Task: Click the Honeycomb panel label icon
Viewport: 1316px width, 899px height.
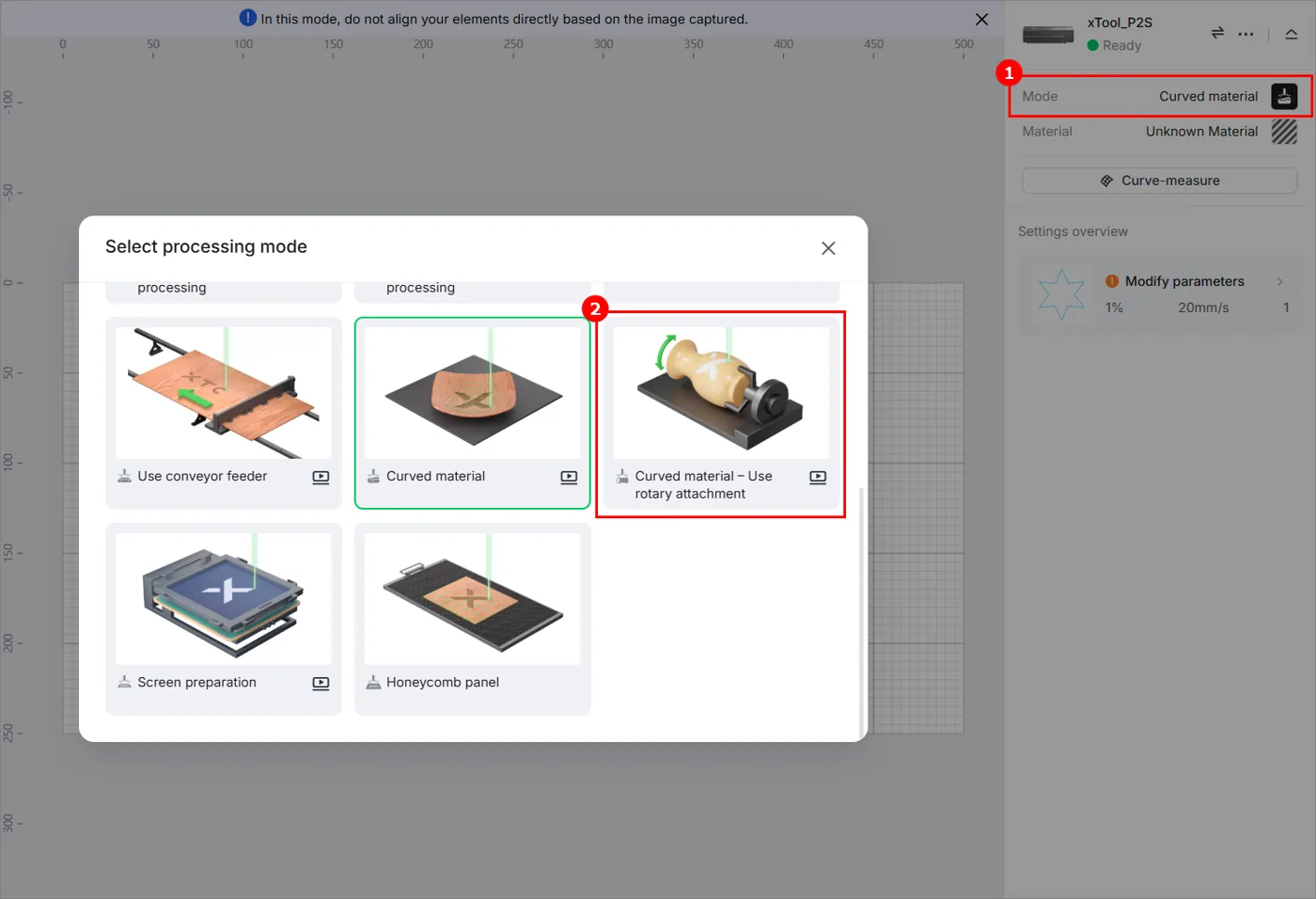Action: [x=373, y=683]
